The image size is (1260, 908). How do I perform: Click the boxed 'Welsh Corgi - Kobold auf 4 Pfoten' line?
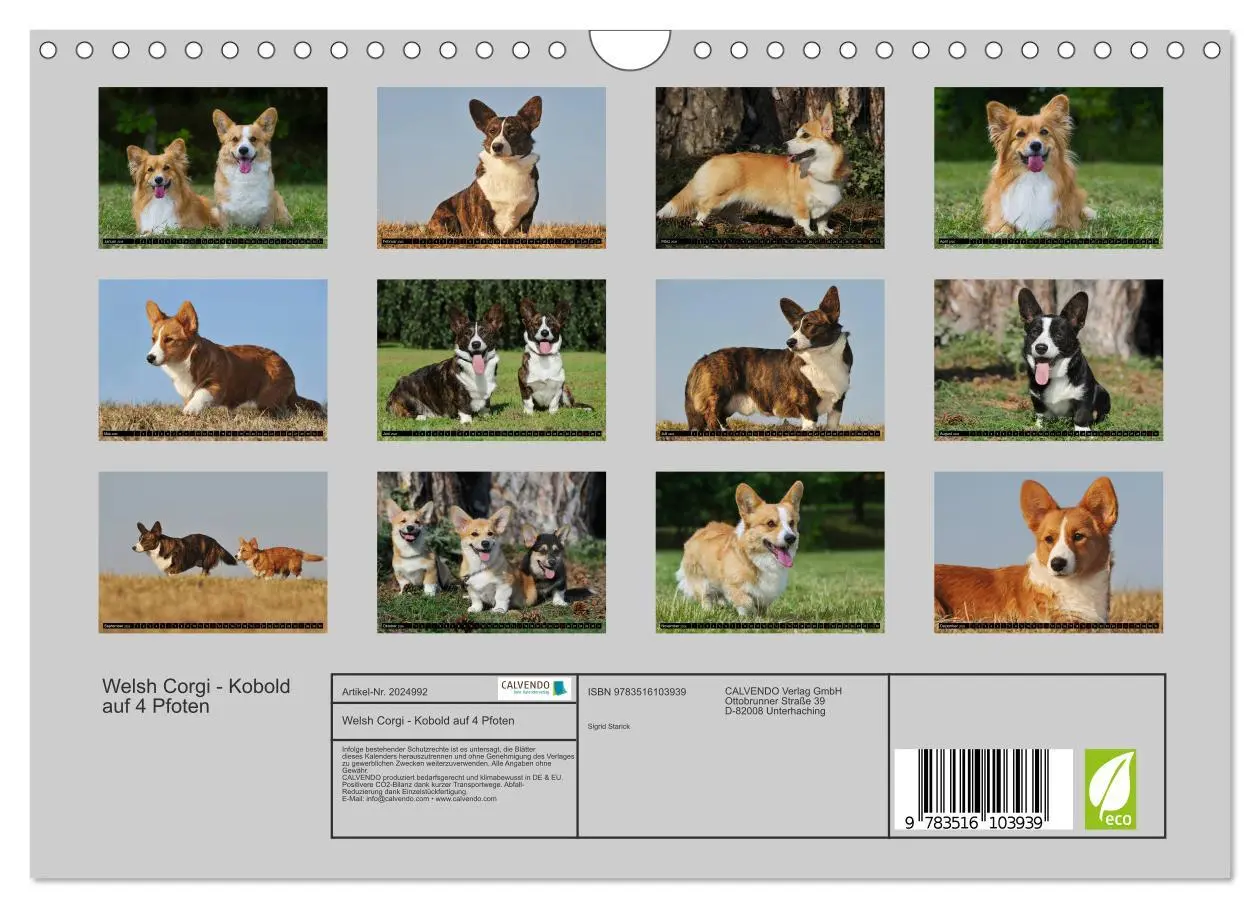tap(428, 720)
